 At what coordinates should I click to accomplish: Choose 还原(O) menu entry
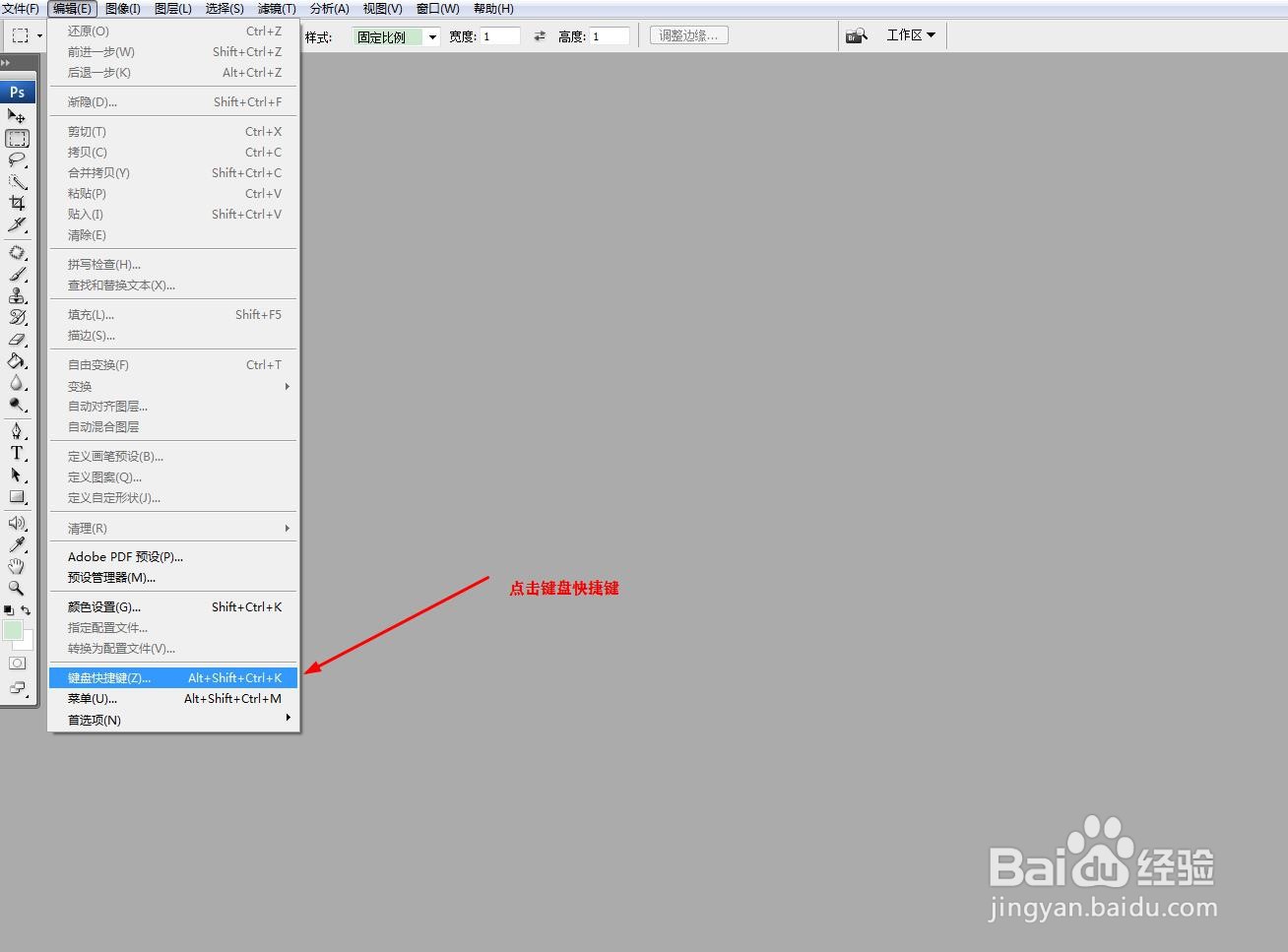point(173,31)
